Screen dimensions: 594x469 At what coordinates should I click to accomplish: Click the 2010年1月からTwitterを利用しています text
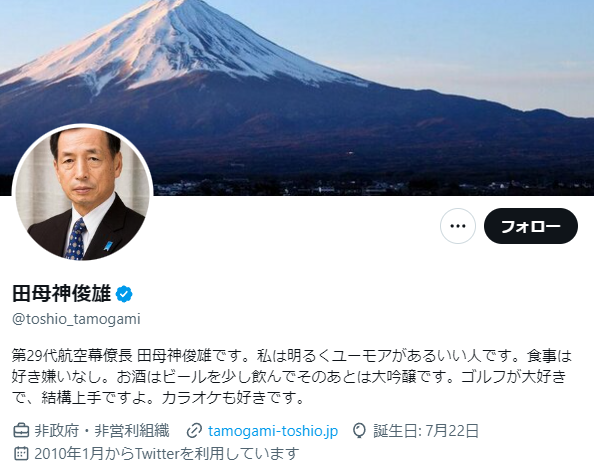167,453
